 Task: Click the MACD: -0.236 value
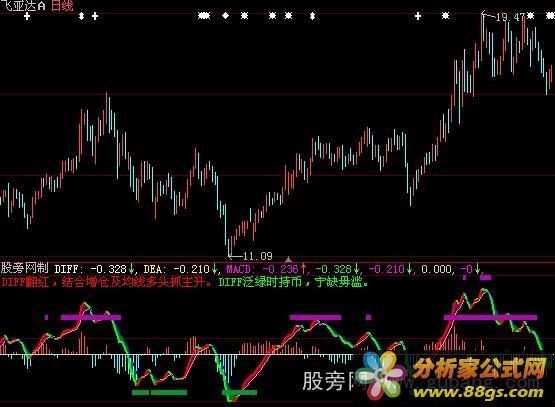[262, 269]
